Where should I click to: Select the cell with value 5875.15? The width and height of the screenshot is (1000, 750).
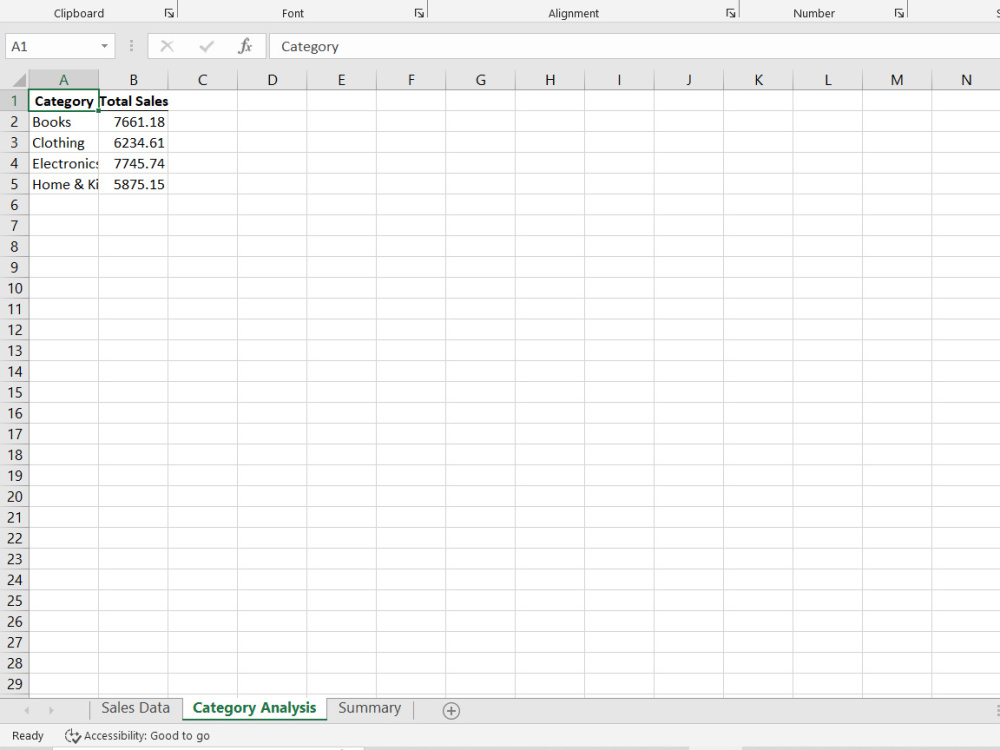133,184
